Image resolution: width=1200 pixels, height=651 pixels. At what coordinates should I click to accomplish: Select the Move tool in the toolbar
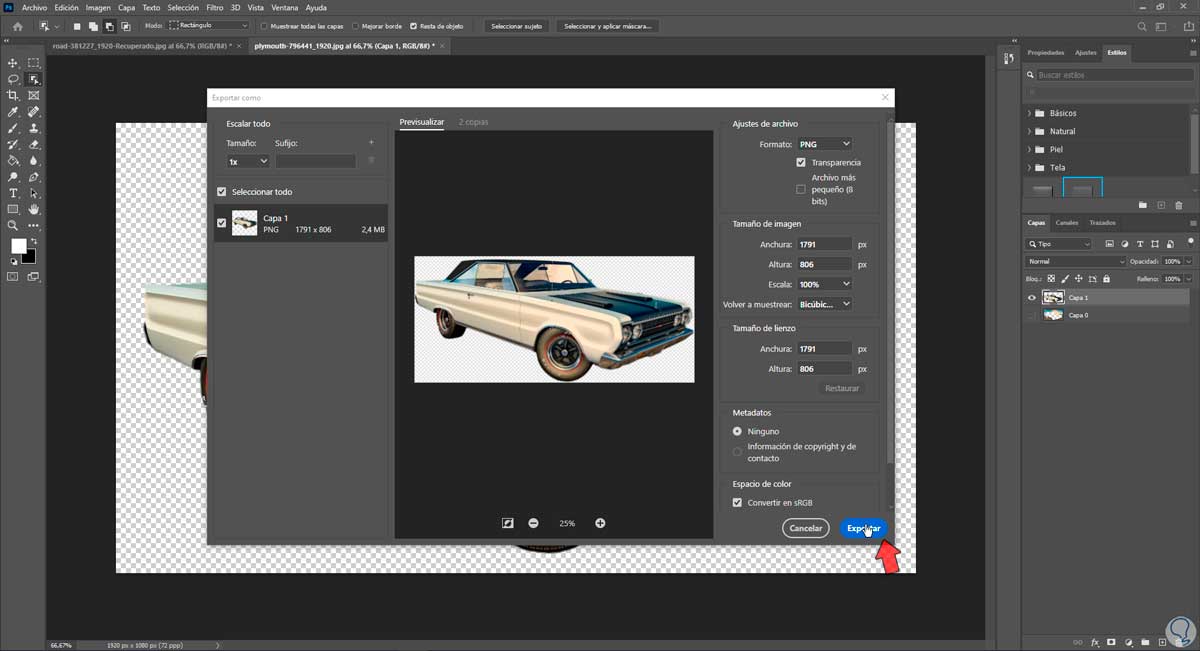click(x=13, y=63)
